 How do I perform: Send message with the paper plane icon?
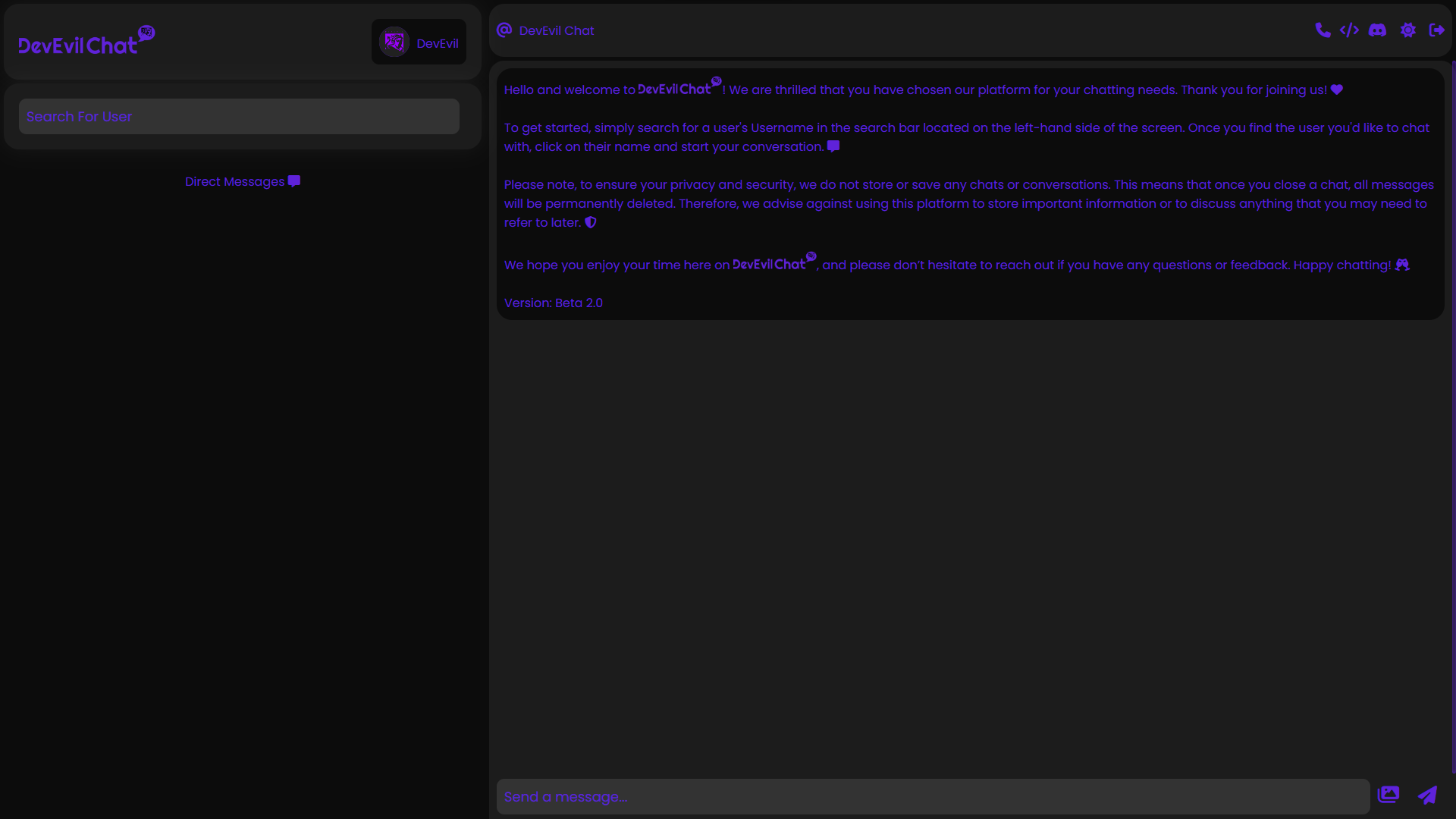[x=1426, y=796]
